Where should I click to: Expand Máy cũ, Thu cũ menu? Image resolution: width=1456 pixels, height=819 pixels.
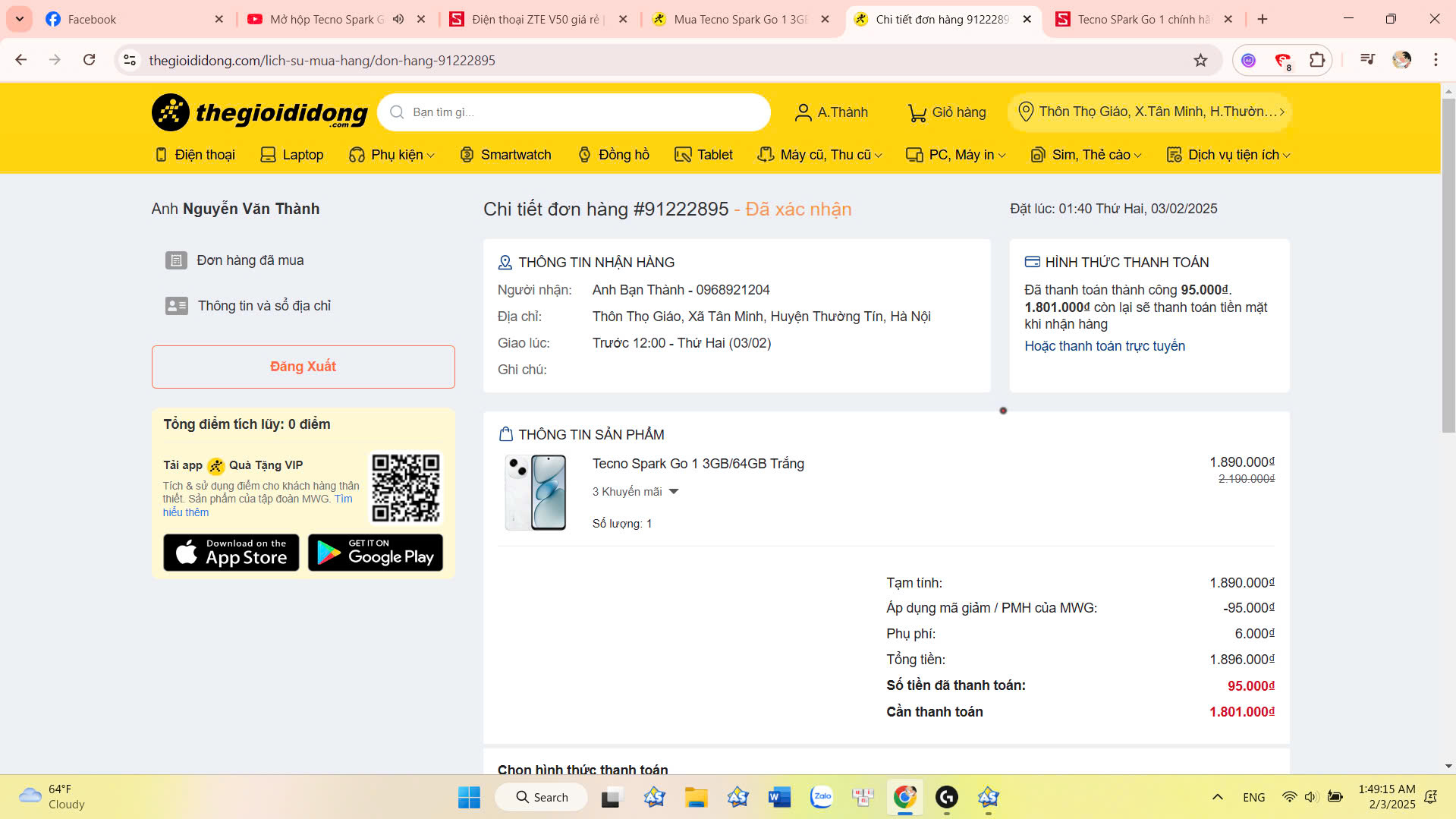point(819,155)
